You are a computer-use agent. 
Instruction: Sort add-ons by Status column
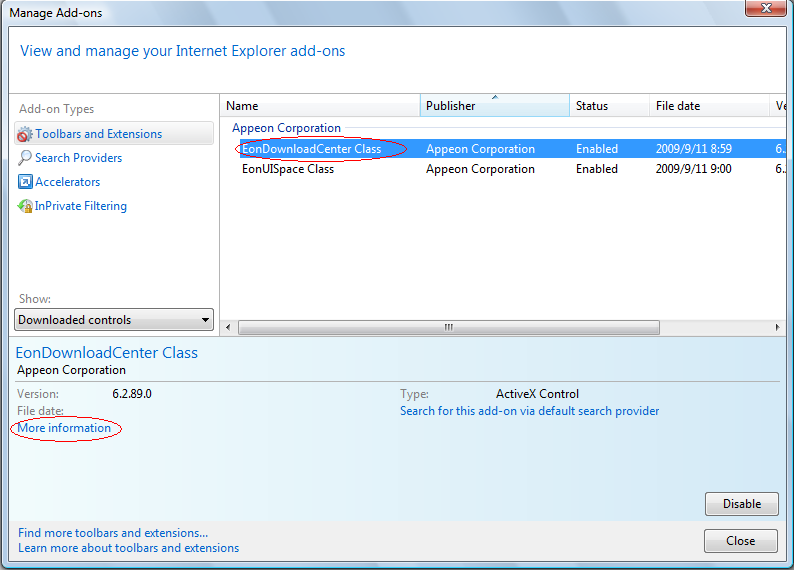pos(610,106)
